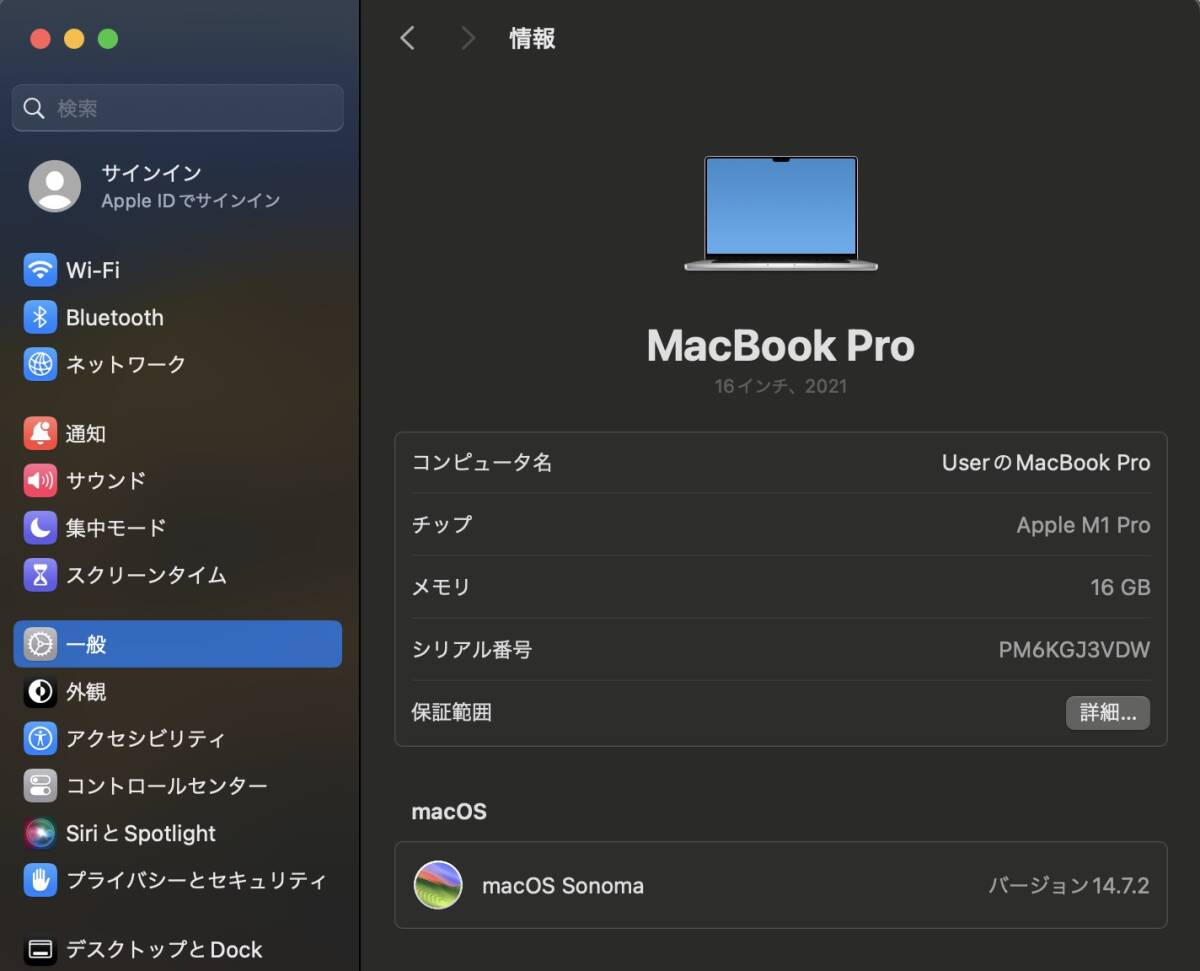The width and height of the screenshot is (1200, 971).
Task: Click the macOS section heading
Action: (x=449, y=811)
